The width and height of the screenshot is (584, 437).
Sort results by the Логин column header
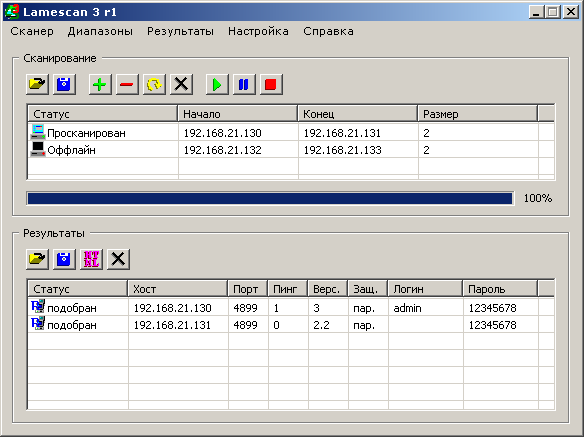point(425,289)
